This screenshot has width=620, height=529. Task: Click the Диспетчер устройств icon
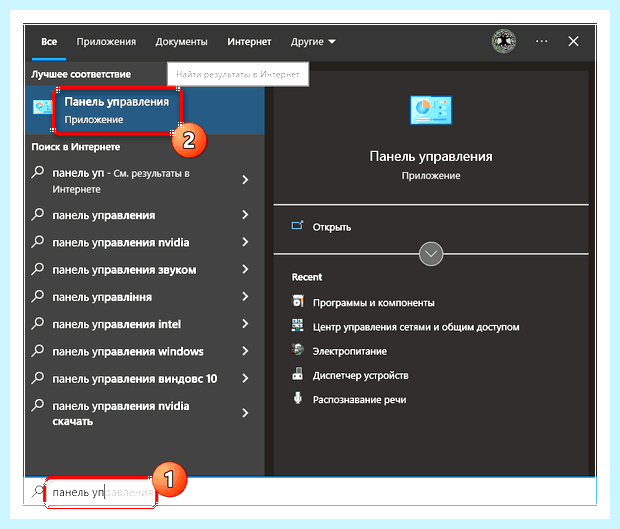(x=297, y=374)
